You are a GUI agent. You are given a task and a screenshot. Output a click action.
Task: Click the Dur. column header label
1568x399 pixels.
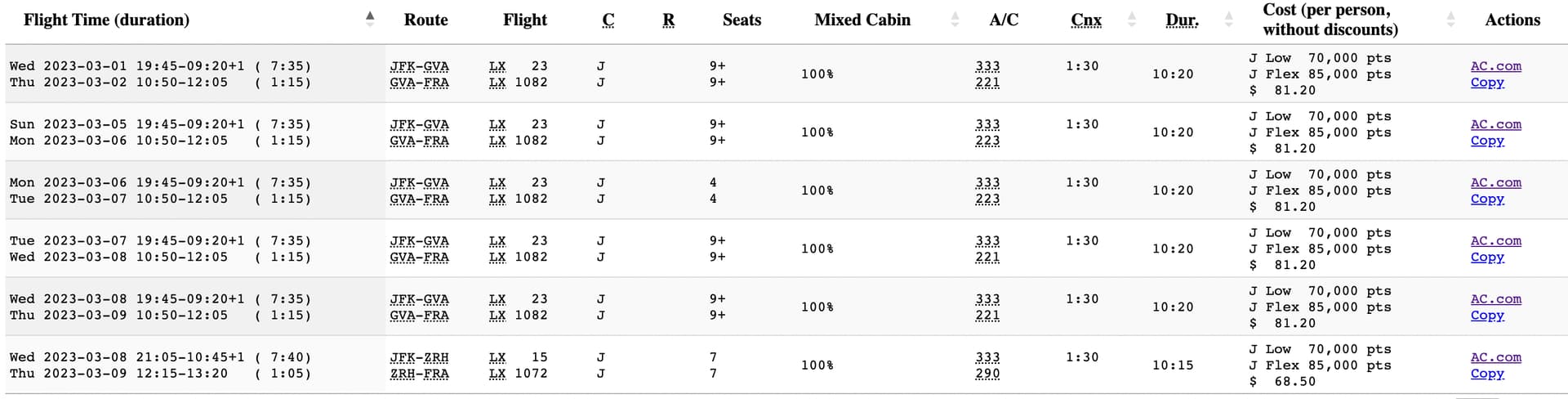[x=1182, y=20]
